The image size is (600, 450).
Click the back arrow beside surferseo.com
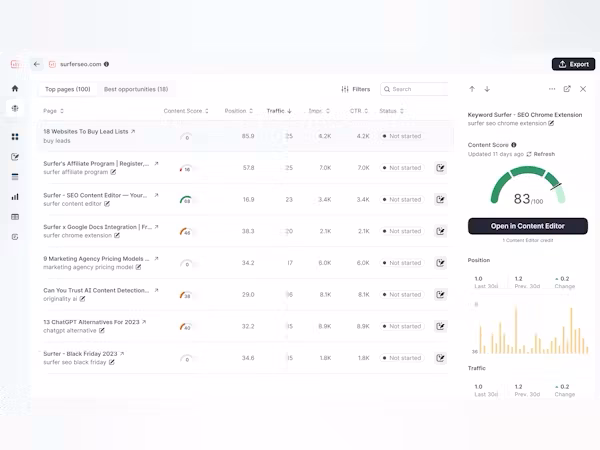tap(37, 64)
